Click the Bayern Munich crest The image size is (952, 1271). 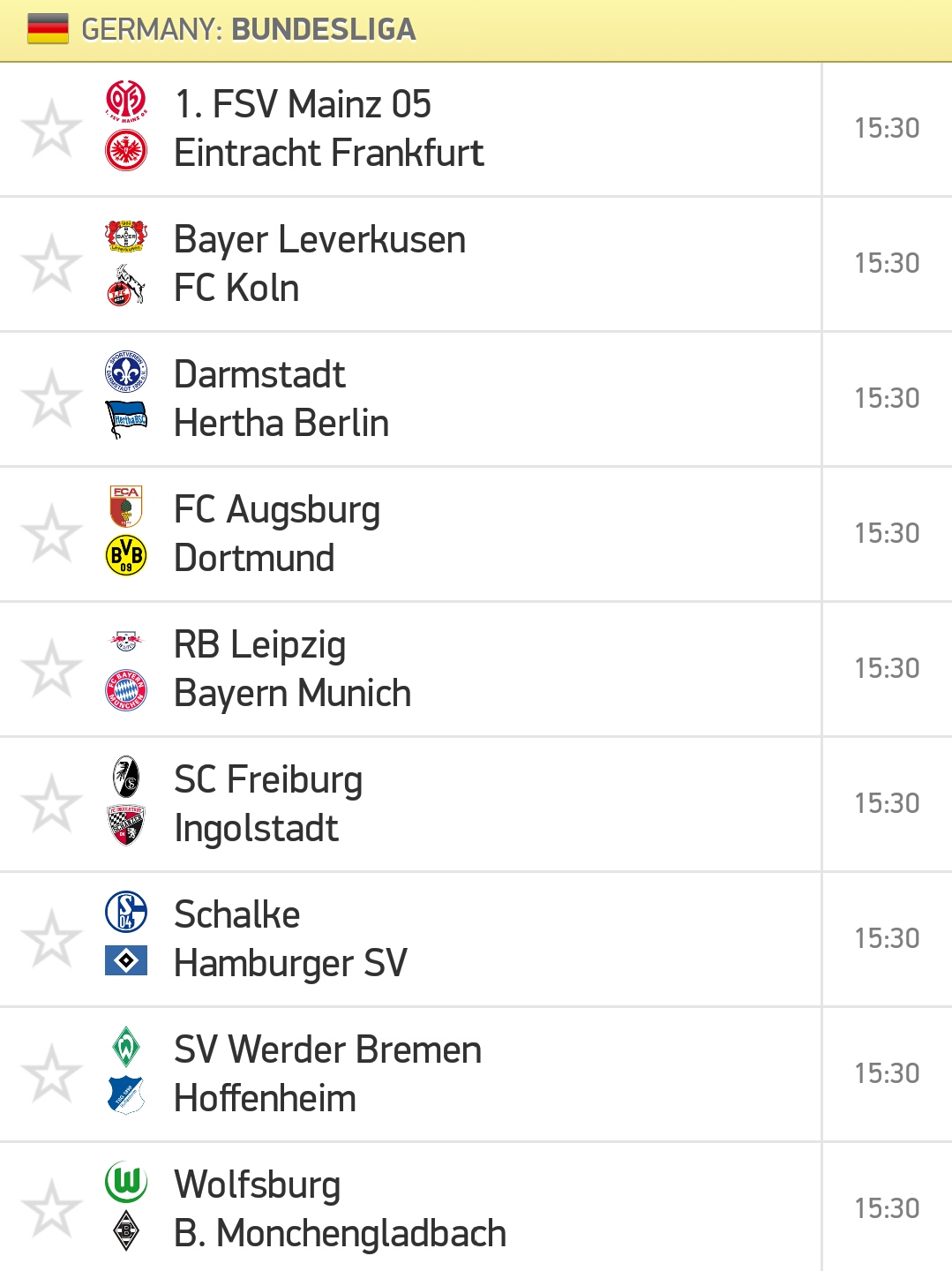click(x=126, y=690)
